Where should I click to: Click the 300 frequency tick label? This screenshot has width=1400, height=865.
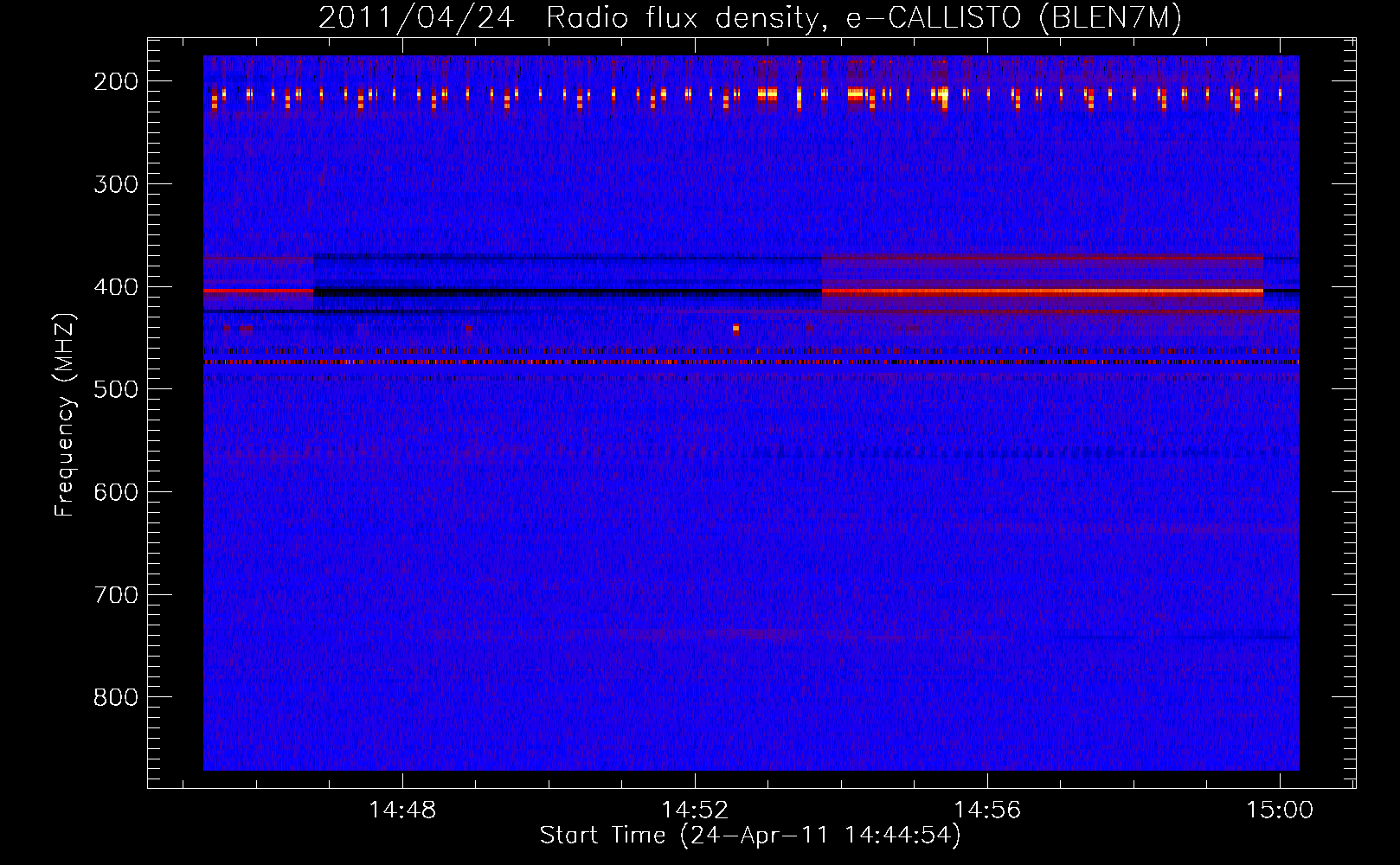(x=115, y=184)
